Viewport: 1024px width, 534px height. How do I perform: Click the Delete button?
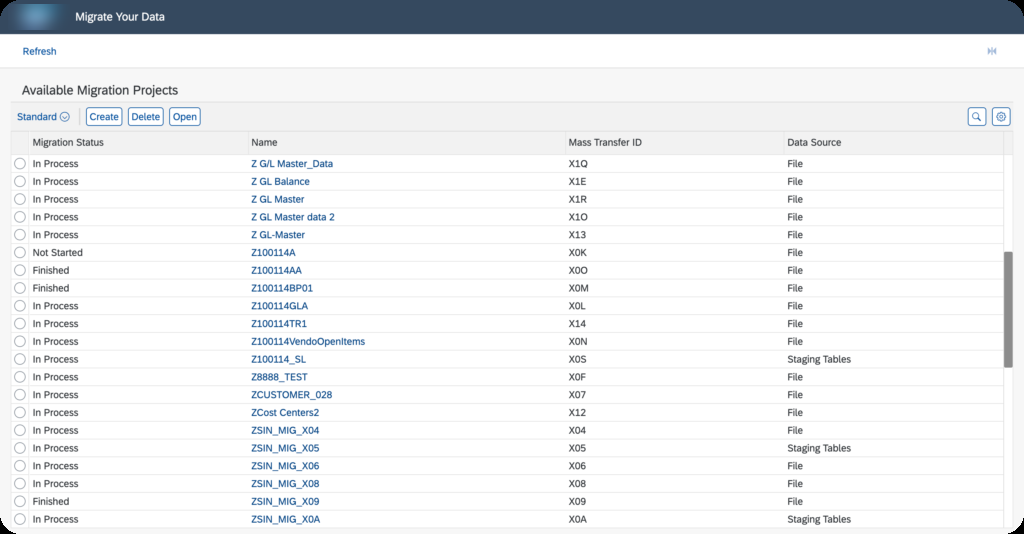pos(146,117)
